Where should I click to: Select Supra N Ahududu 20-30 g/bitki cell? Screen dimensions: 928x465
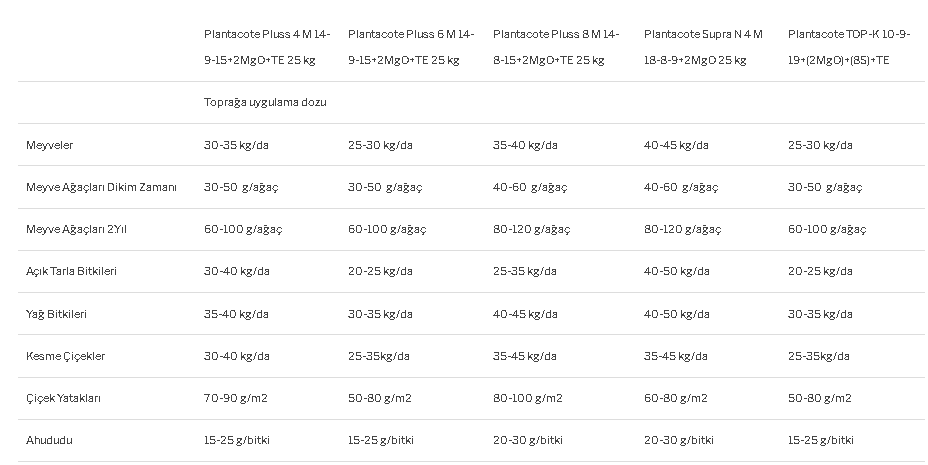[679, 440]
